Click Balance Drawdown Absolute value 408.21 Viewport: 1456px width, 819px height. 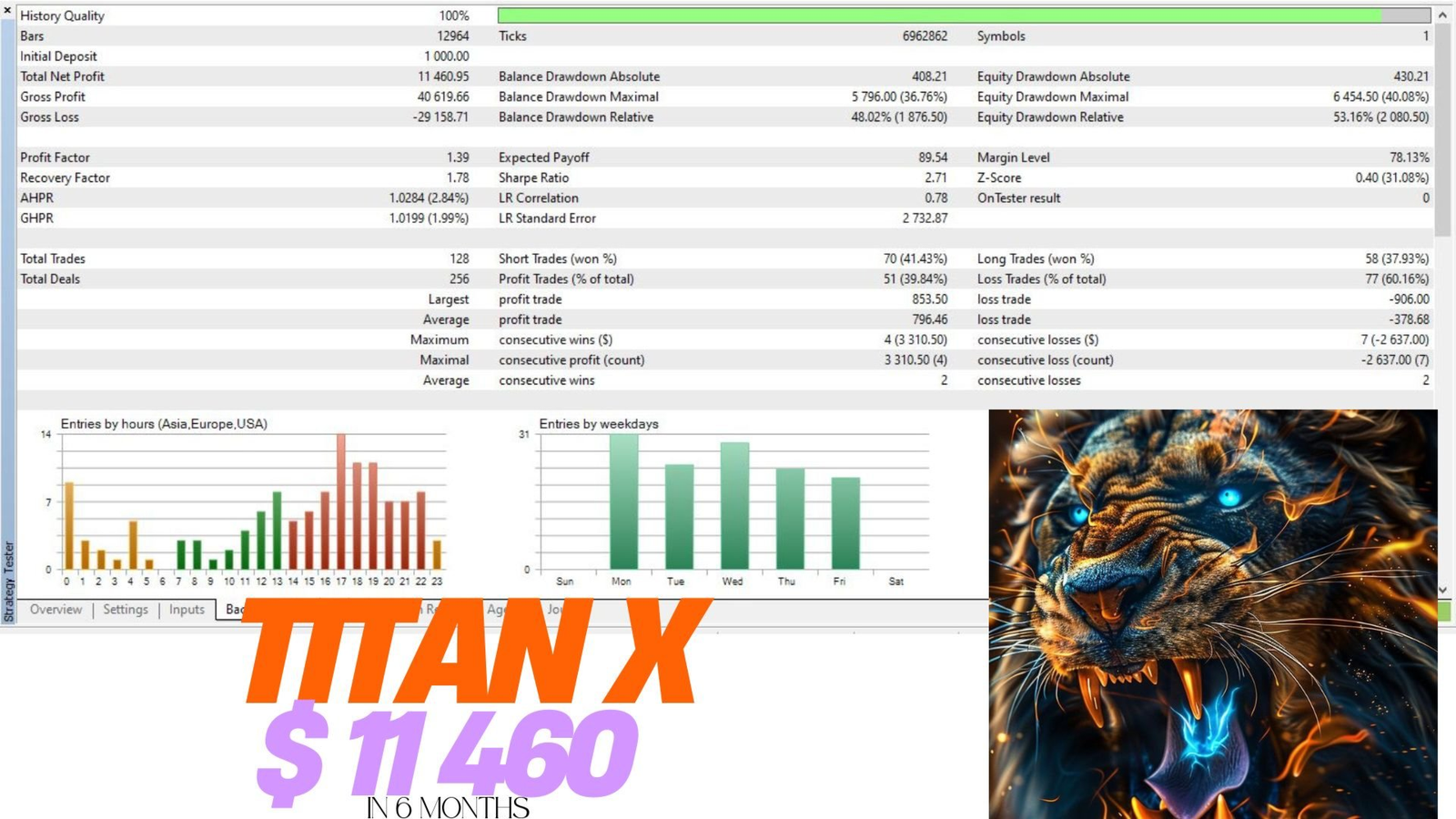click(929, 76)
